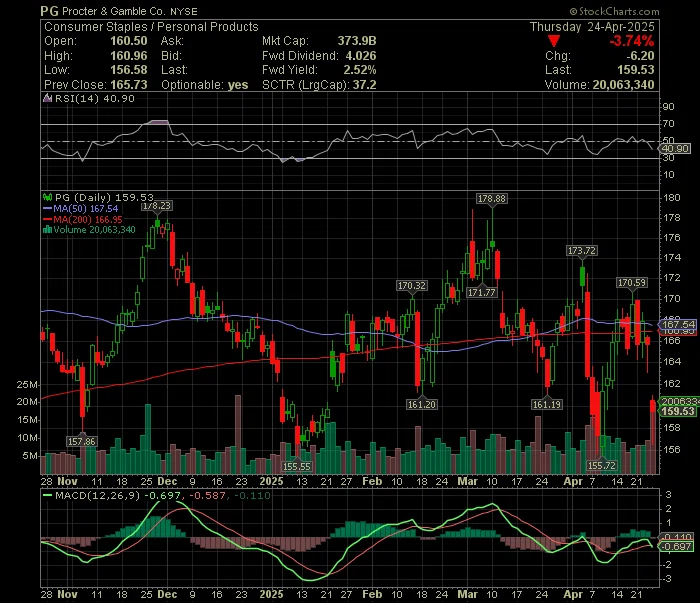
Task: Select the MACD value -0.697 in legend
Action: coord(162,495)
